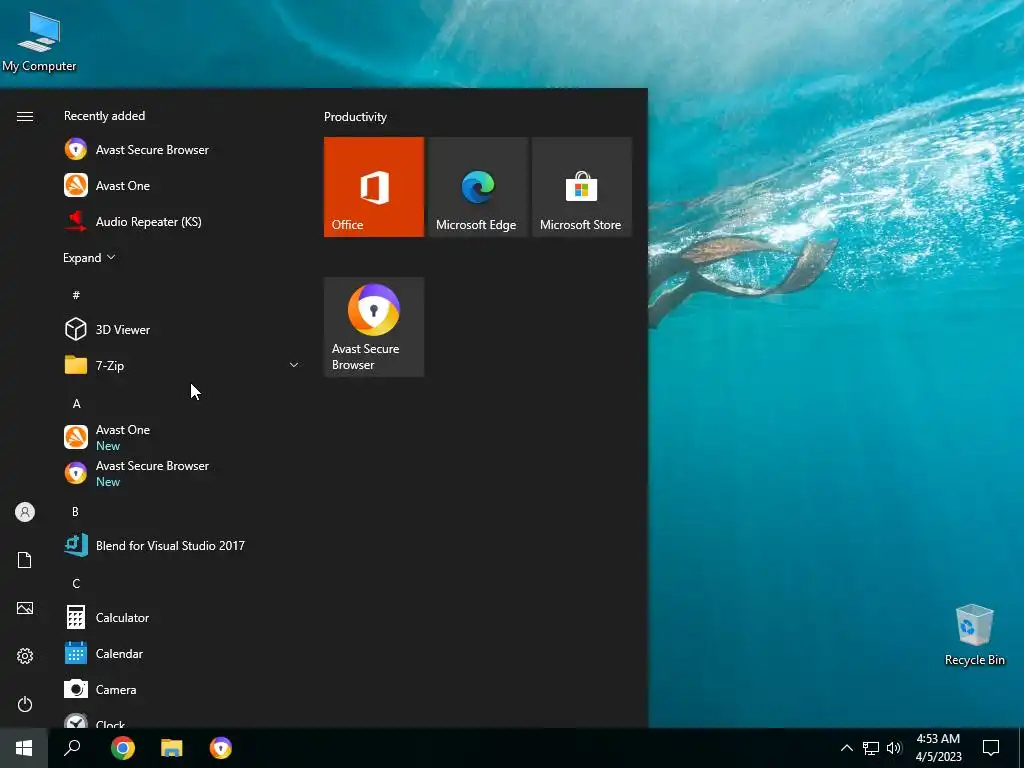Image resolution: width=1024 pixels, height=768 pixels.
Task: Open the Calendar app
Action: coord(181,653)
